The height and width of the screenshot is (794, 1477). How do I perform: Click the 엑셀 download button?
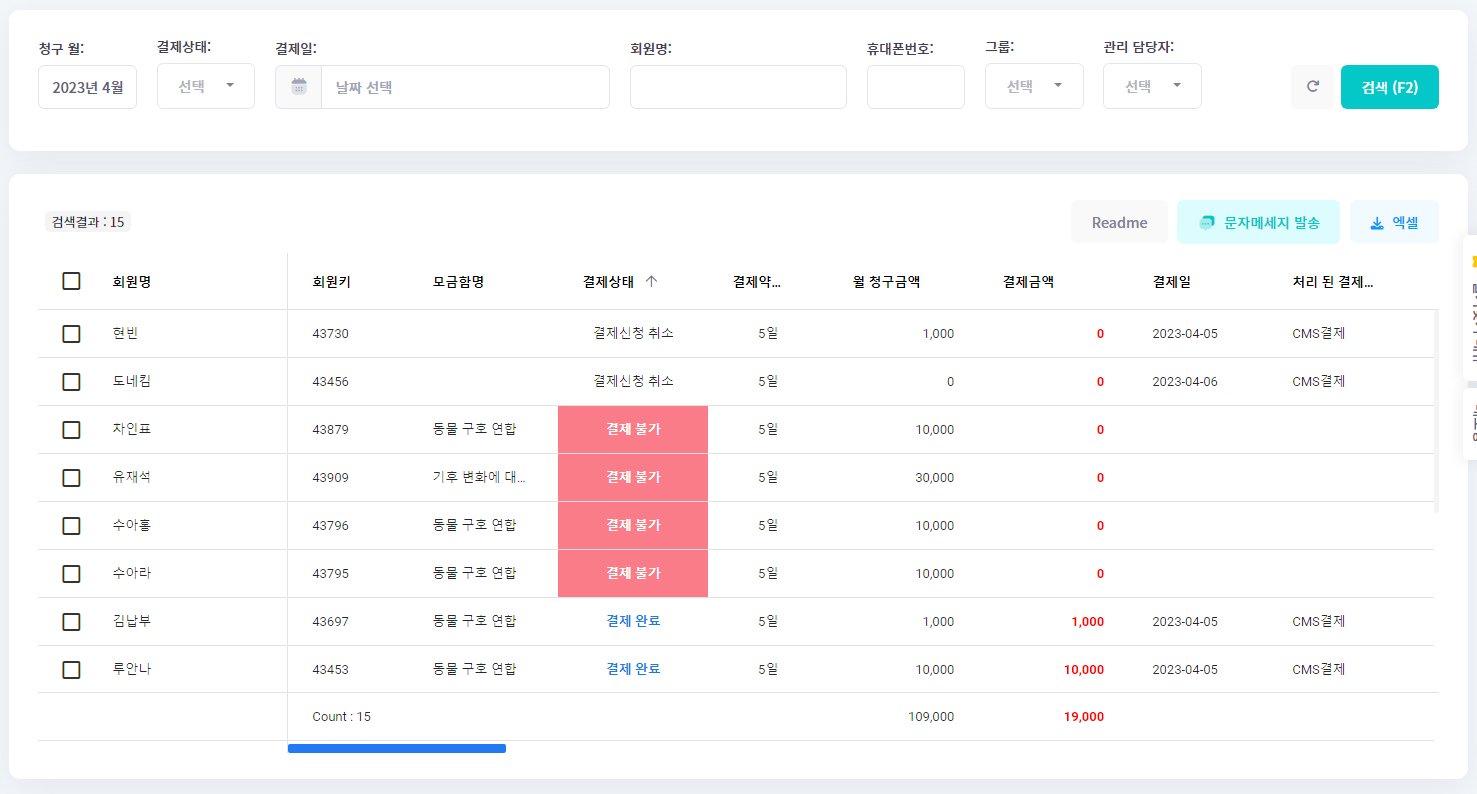(x=1394, y=222)
